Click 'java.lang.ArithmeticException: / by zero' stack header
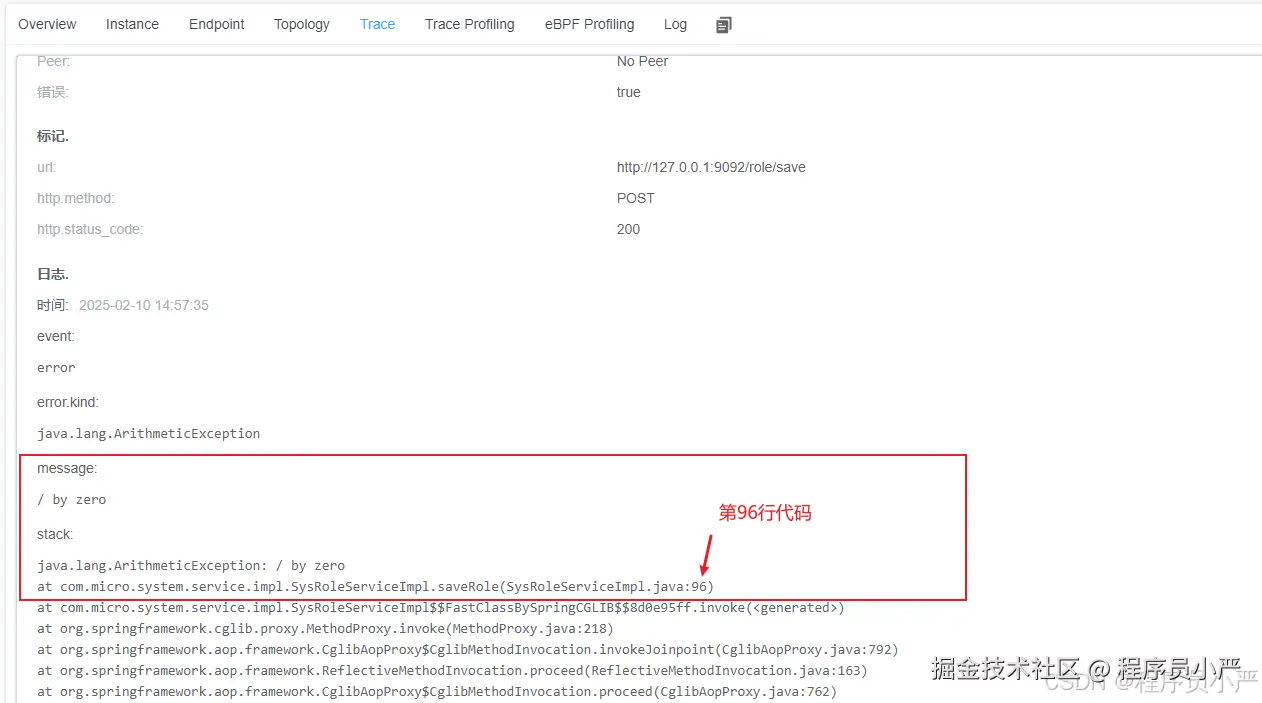This screenshot has width=1262, height=703. tap(191, 565)
